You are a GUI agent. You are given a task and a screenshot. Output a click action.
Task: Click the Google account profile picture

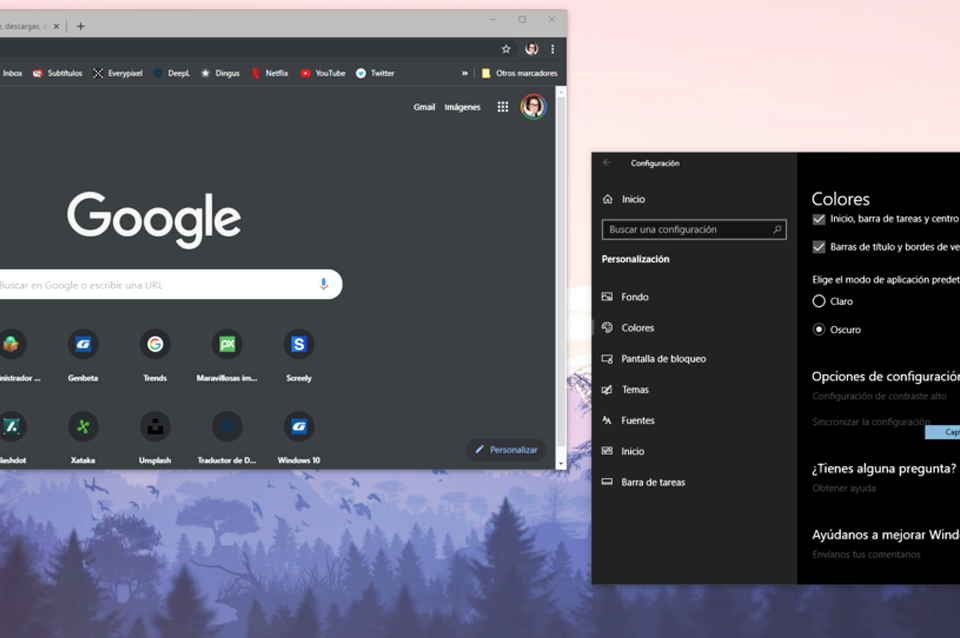tap(533, 107)
